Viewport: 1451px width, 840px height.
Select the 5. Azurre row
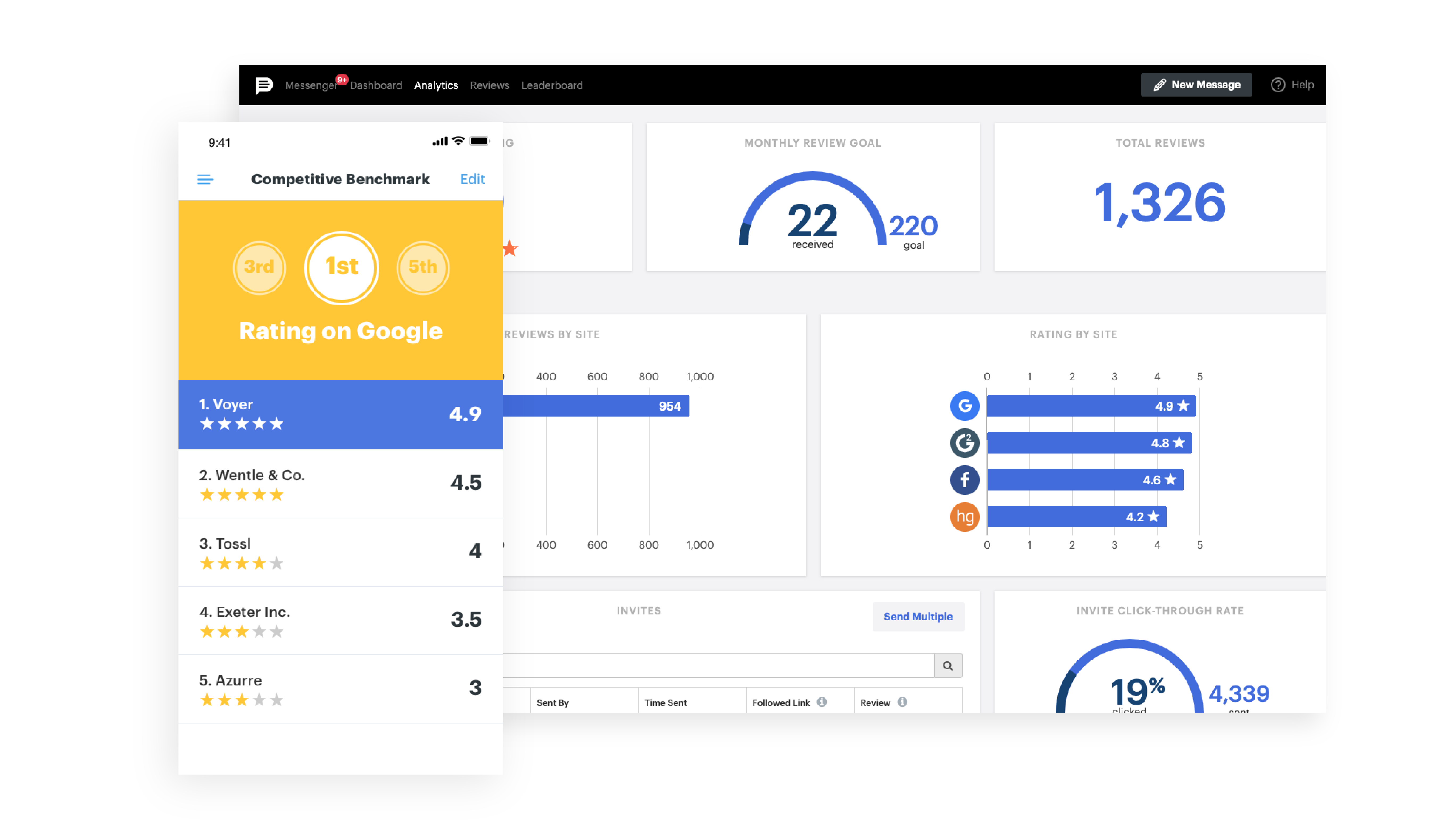tap(341, 689)
